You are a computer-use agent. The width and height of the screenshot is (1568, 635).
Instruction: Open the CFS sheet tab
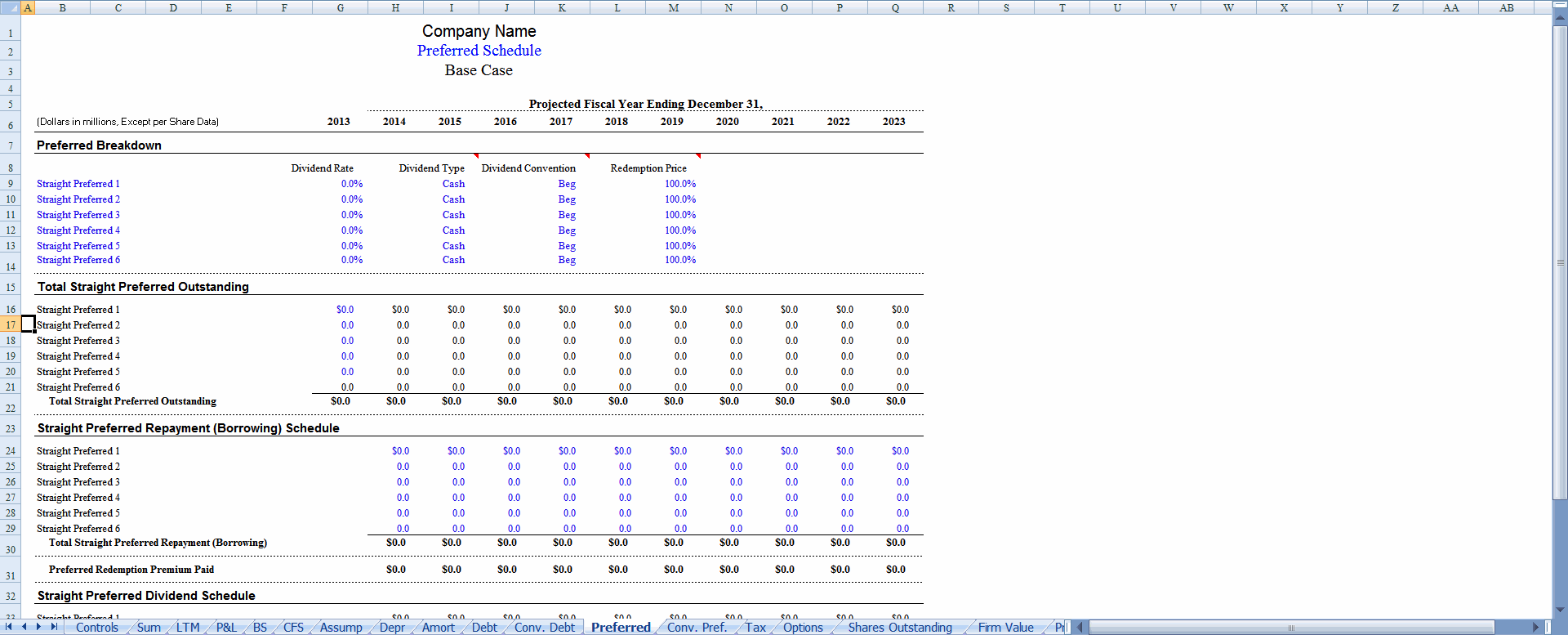tap(293, 628)
